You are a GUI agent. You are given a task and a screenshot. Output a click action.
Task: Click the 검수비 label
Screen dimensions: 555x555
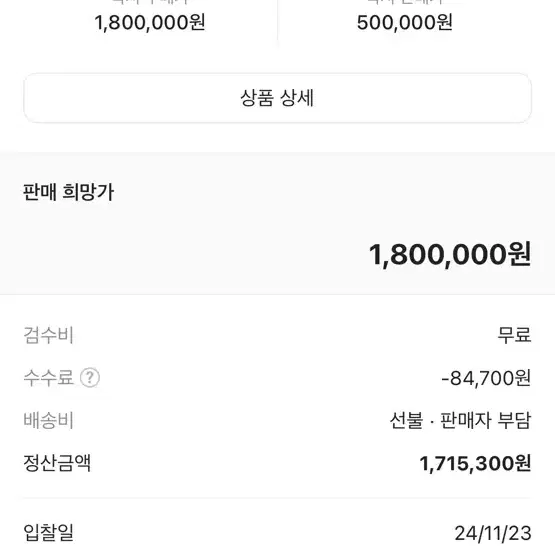click(48, 335)
